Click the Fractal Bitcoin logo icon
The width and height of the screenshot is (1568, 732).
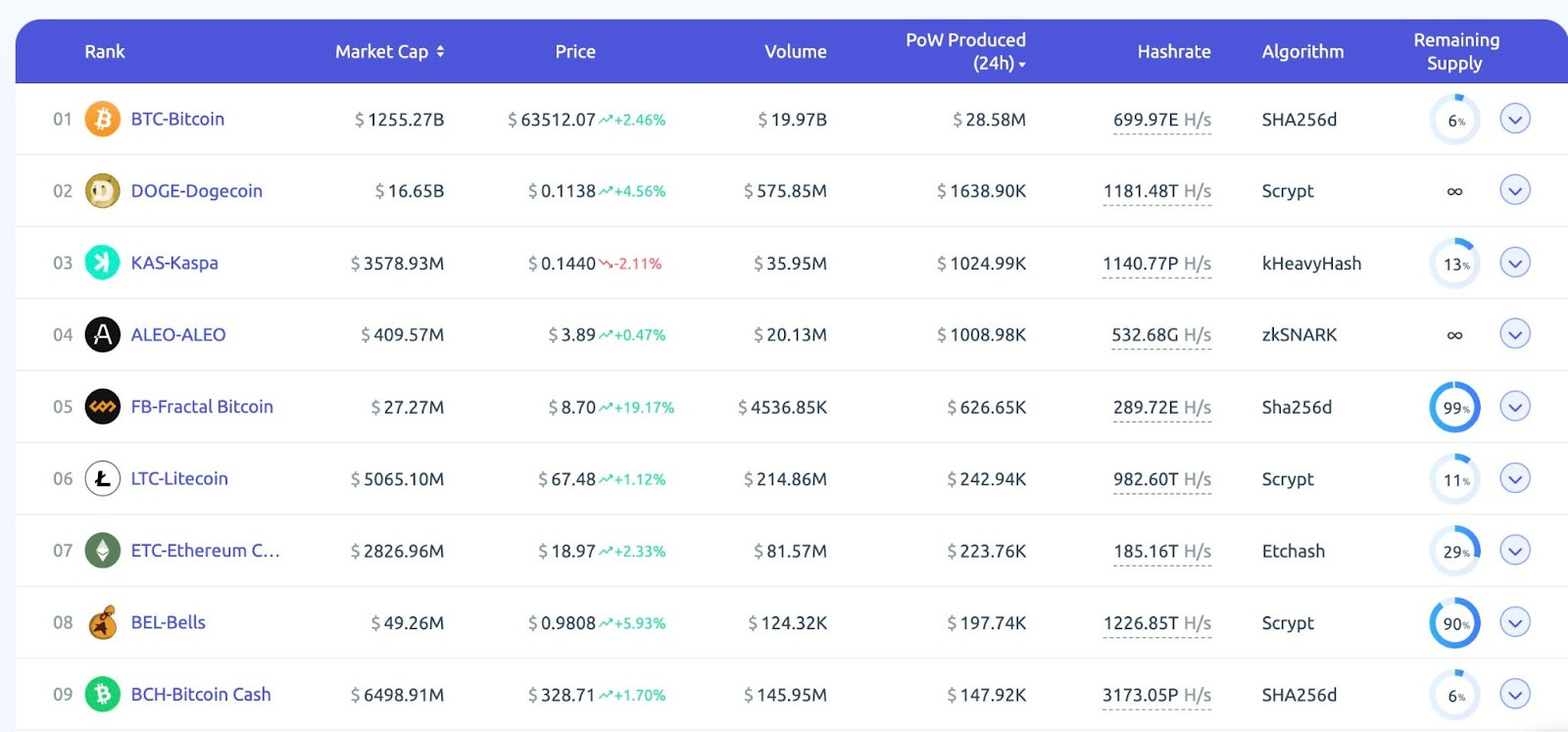click(103, 407)
